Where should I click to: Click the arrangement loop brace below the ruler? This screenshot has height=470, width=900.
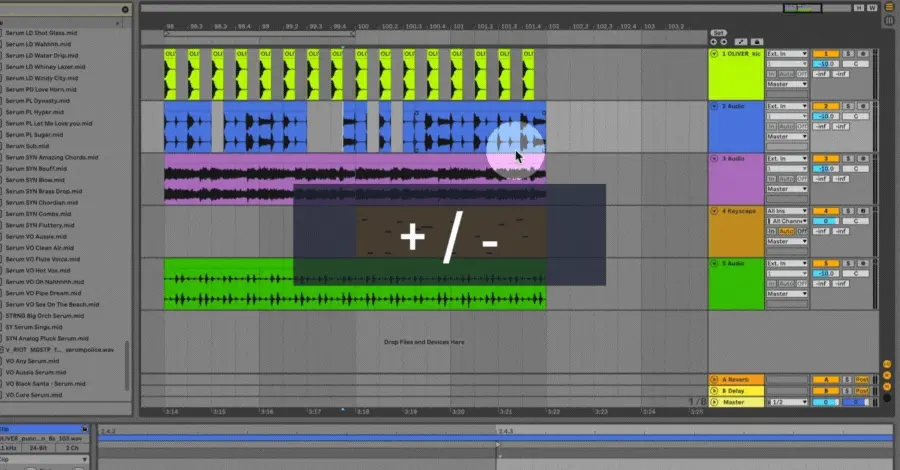tap(259, 34)
